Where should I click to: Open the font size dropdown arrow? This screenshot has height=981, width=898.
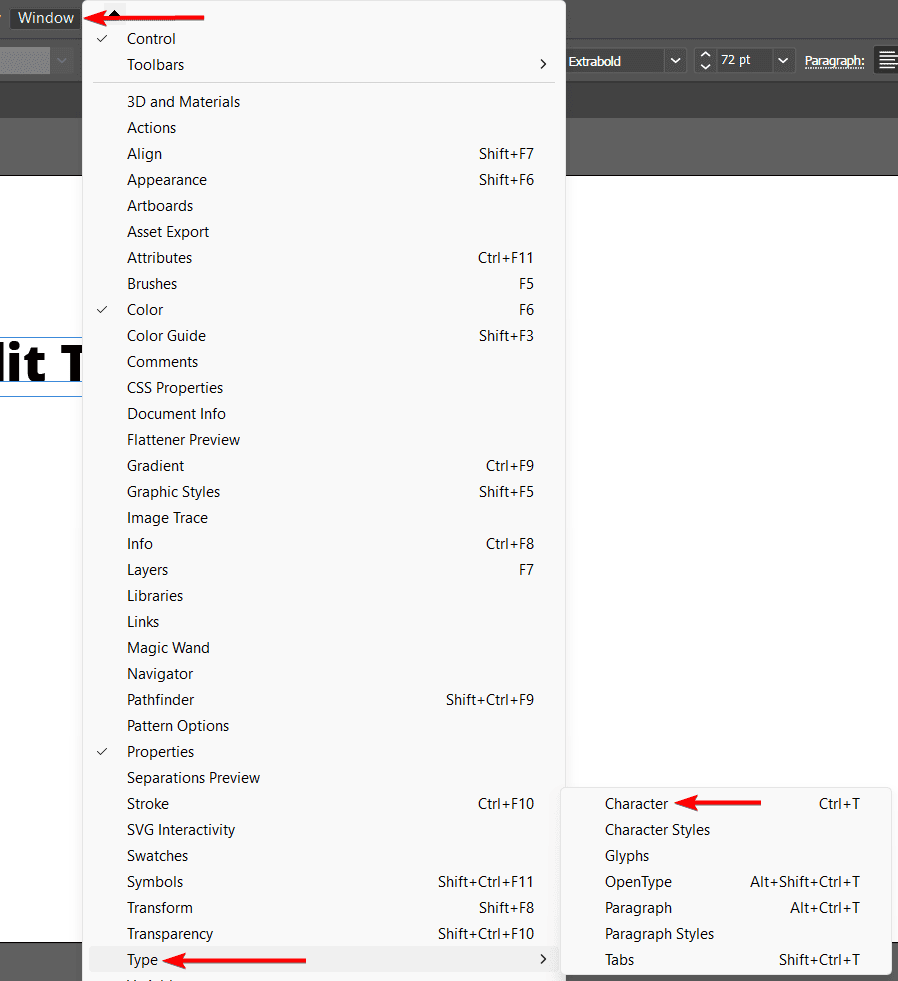click(783, 61)
